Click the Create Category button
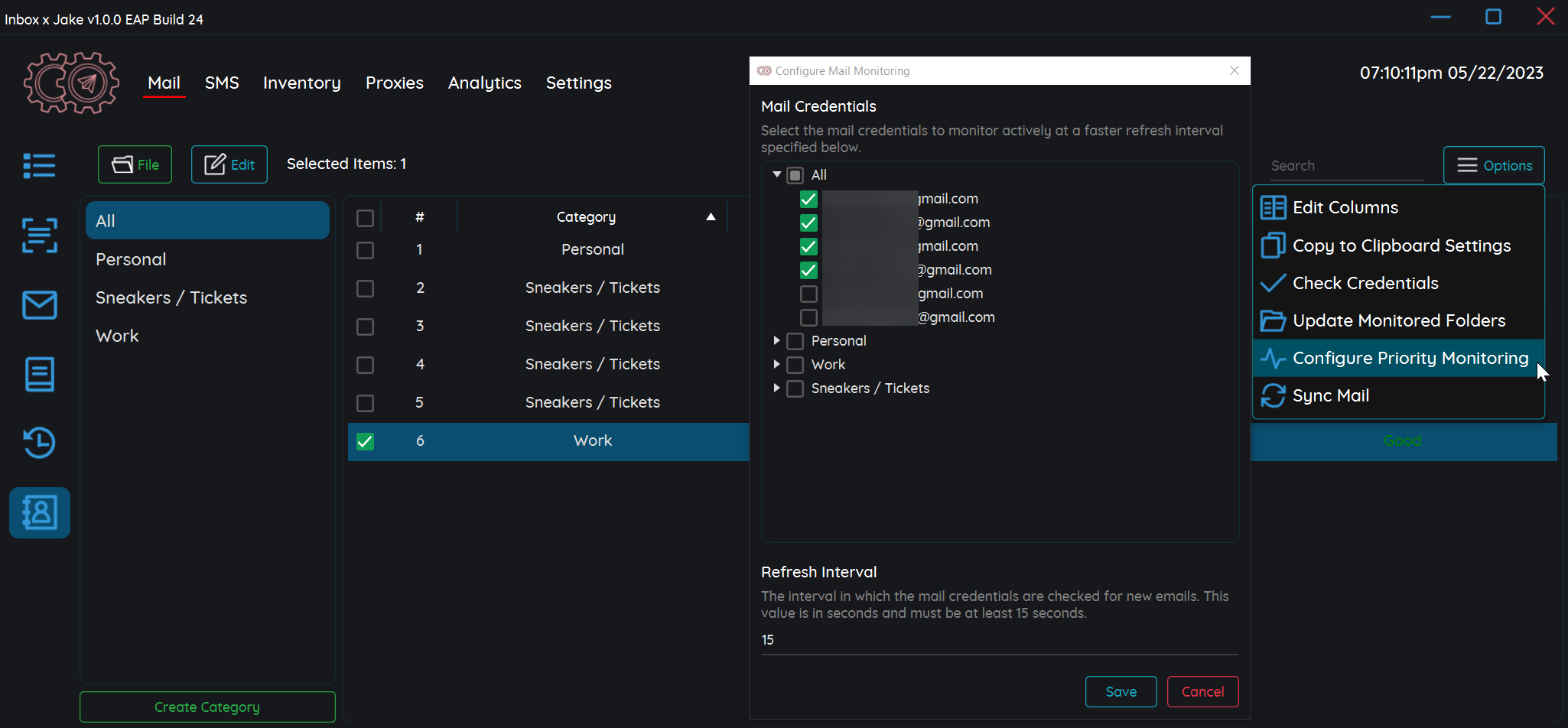 (x=207, y=707)
